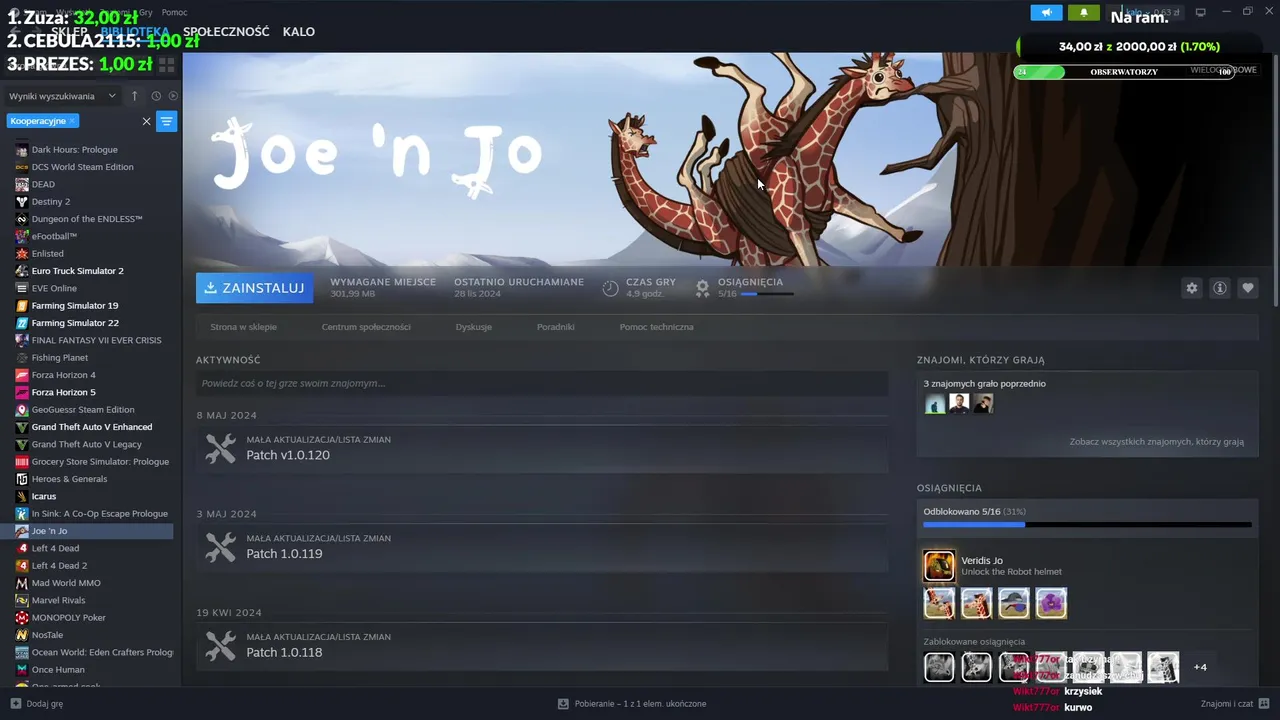The width and height of the screenshot is (1280, 720).
Task: Open SPOŁECZNOŚĆ tab
Action: 226,32
